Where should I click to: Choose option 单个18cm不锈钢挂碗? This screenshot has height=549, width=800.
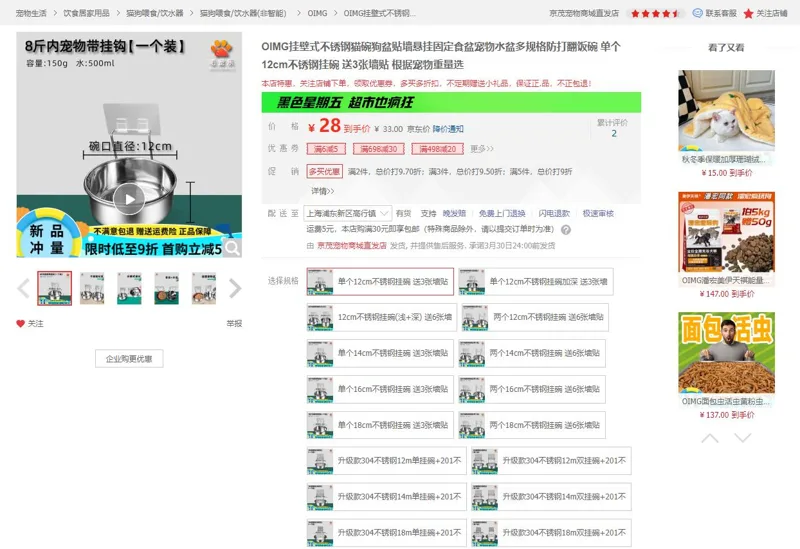(380, 425)
